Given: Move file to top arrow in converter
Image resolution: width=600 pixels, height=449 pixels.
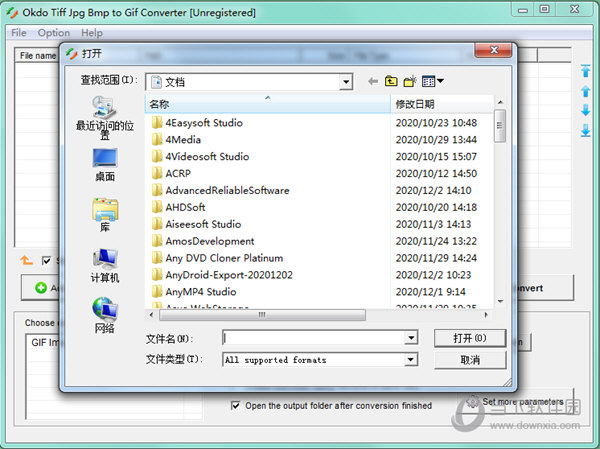Looking at the screenshot, I should click(585, 71).
